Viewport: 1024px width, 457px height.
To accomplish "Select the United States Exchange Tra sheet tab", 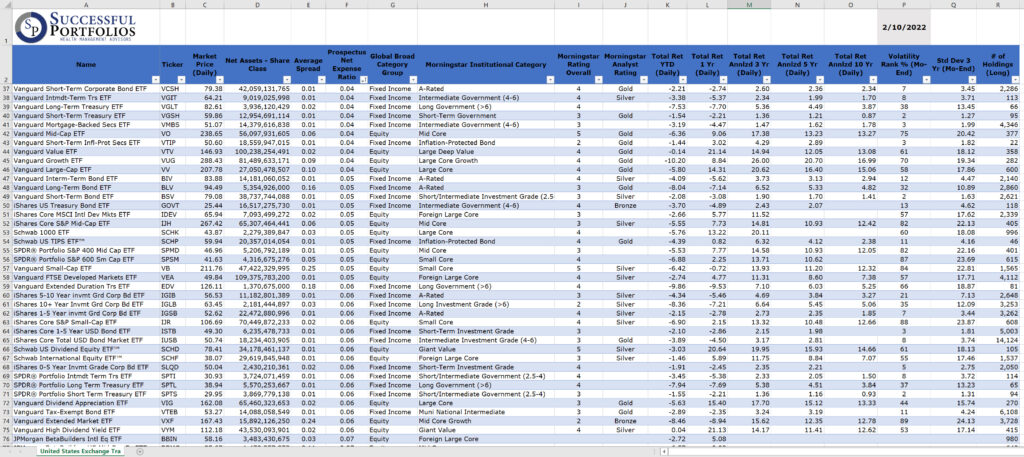I will point(79,451).
